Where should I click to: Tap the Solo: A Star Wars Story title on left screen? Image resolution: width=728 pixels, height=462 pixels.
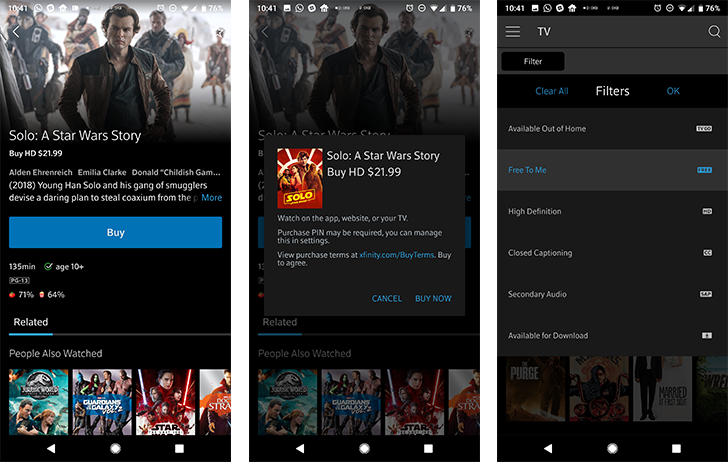[75, 136]
